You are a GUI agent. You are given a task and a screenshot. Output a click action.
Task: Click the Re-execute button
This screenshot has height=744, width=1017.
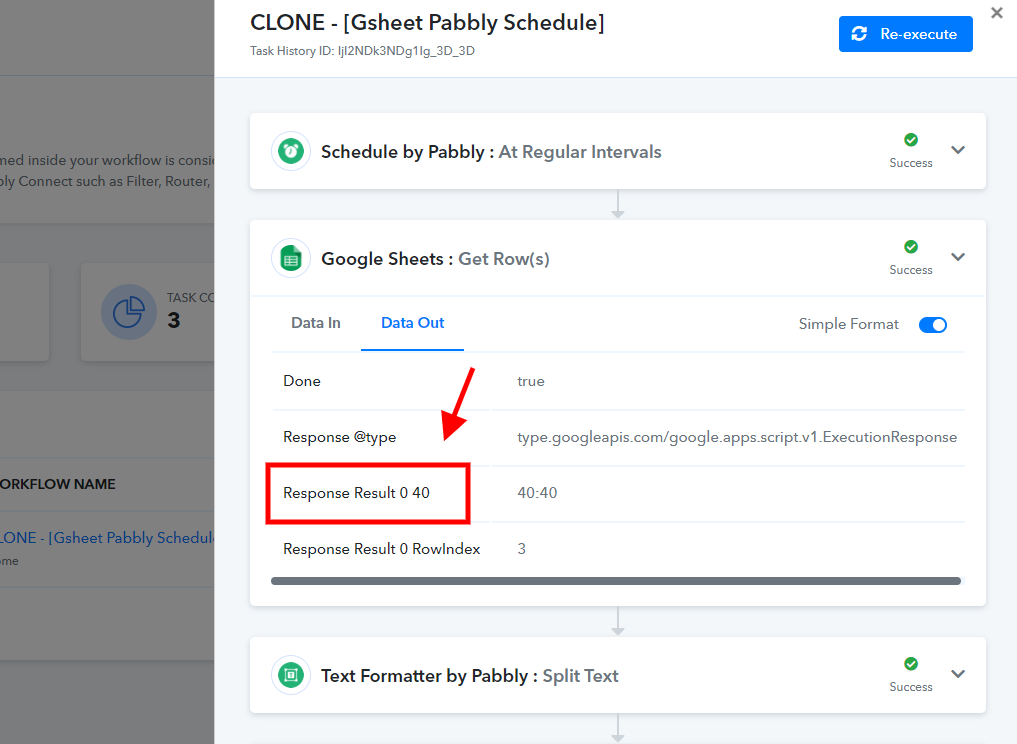click(x=905, y=34)
